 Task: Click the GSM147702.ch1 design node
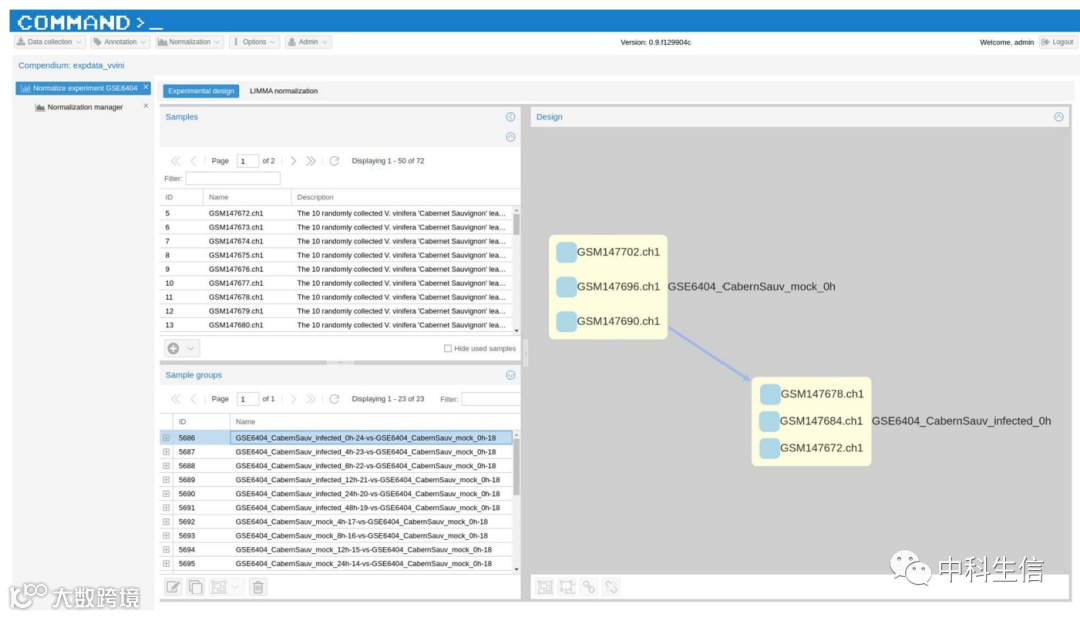point(608,252)
